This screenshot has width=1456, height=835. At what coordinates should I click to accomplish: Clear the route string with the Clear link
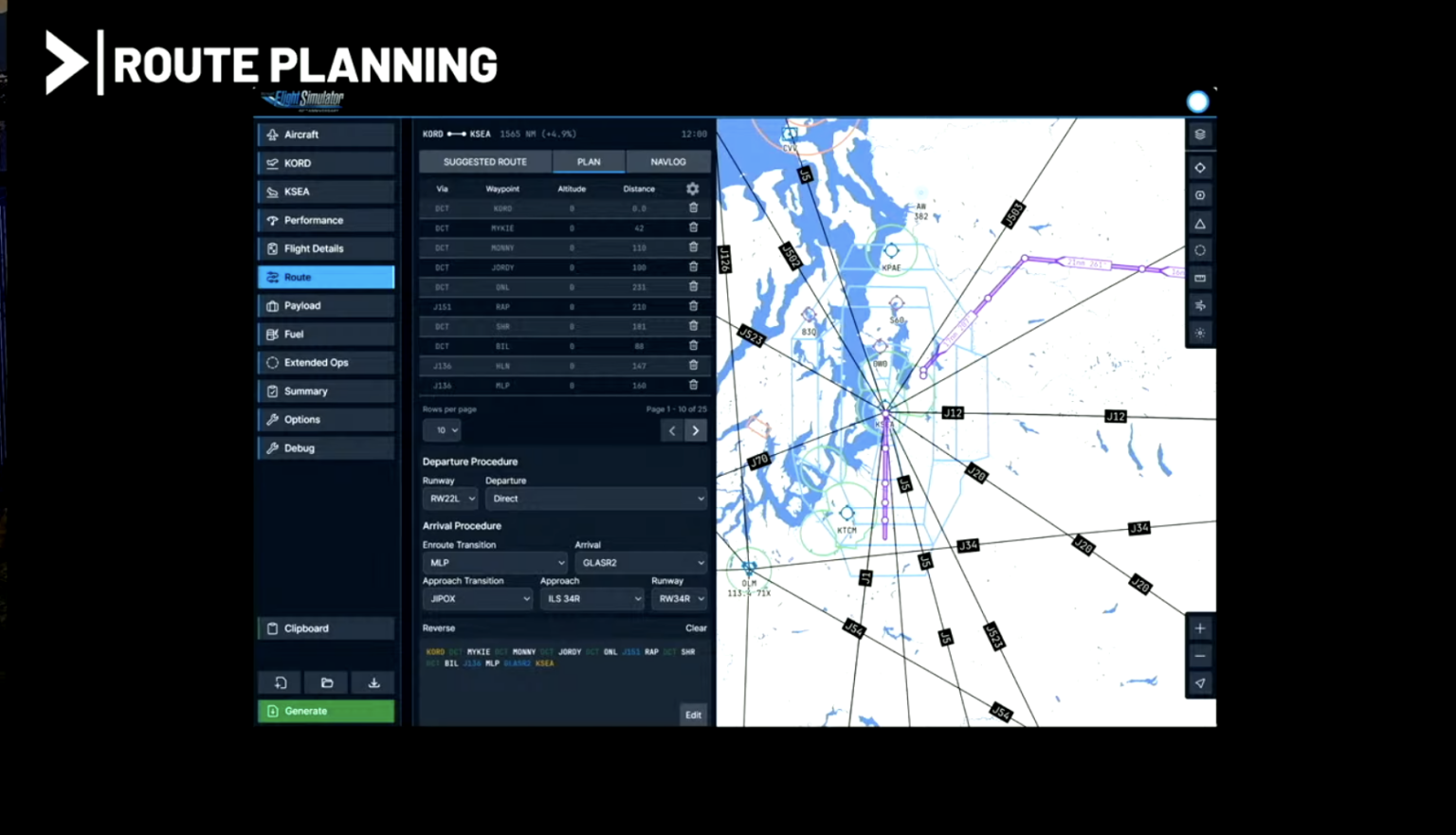coord(696,627)
